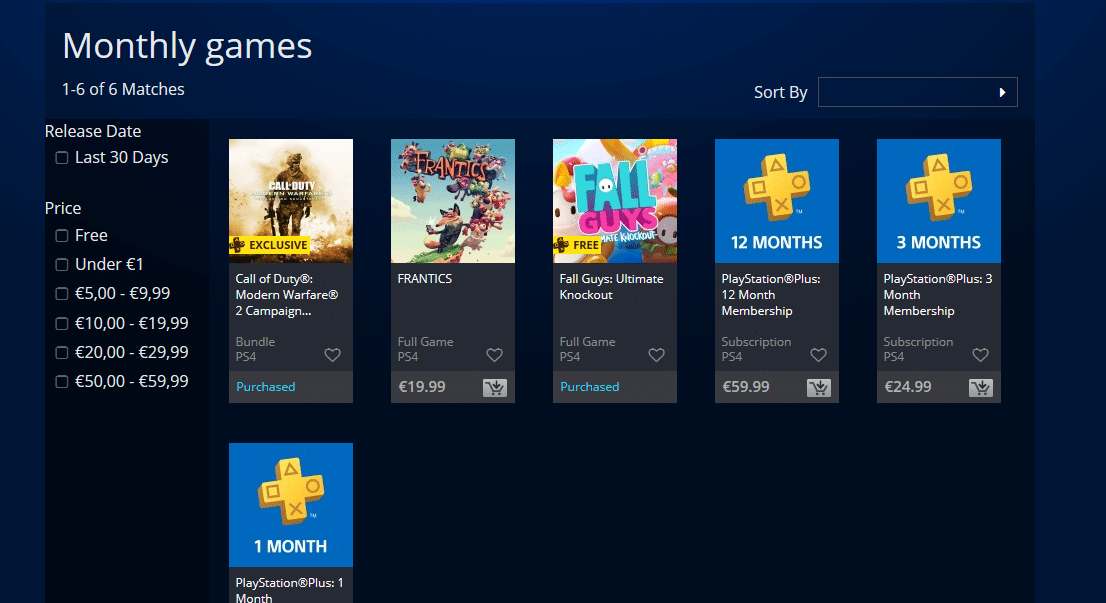The image size is (1106, 603).
Task: Open the Fall Guys: Ultimate Knockout title
Action: pyautogui.click(x=612, y=287)
